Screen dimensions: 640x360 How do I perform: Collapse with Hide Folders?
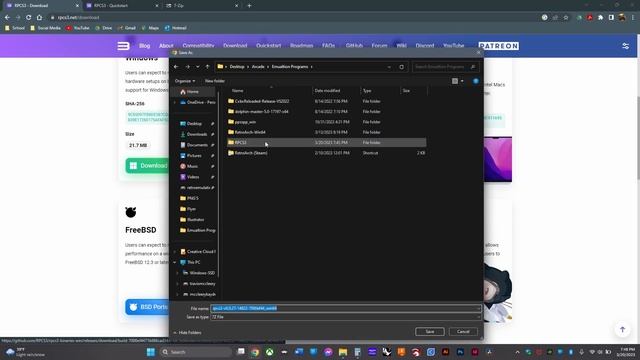click(187, 333)
